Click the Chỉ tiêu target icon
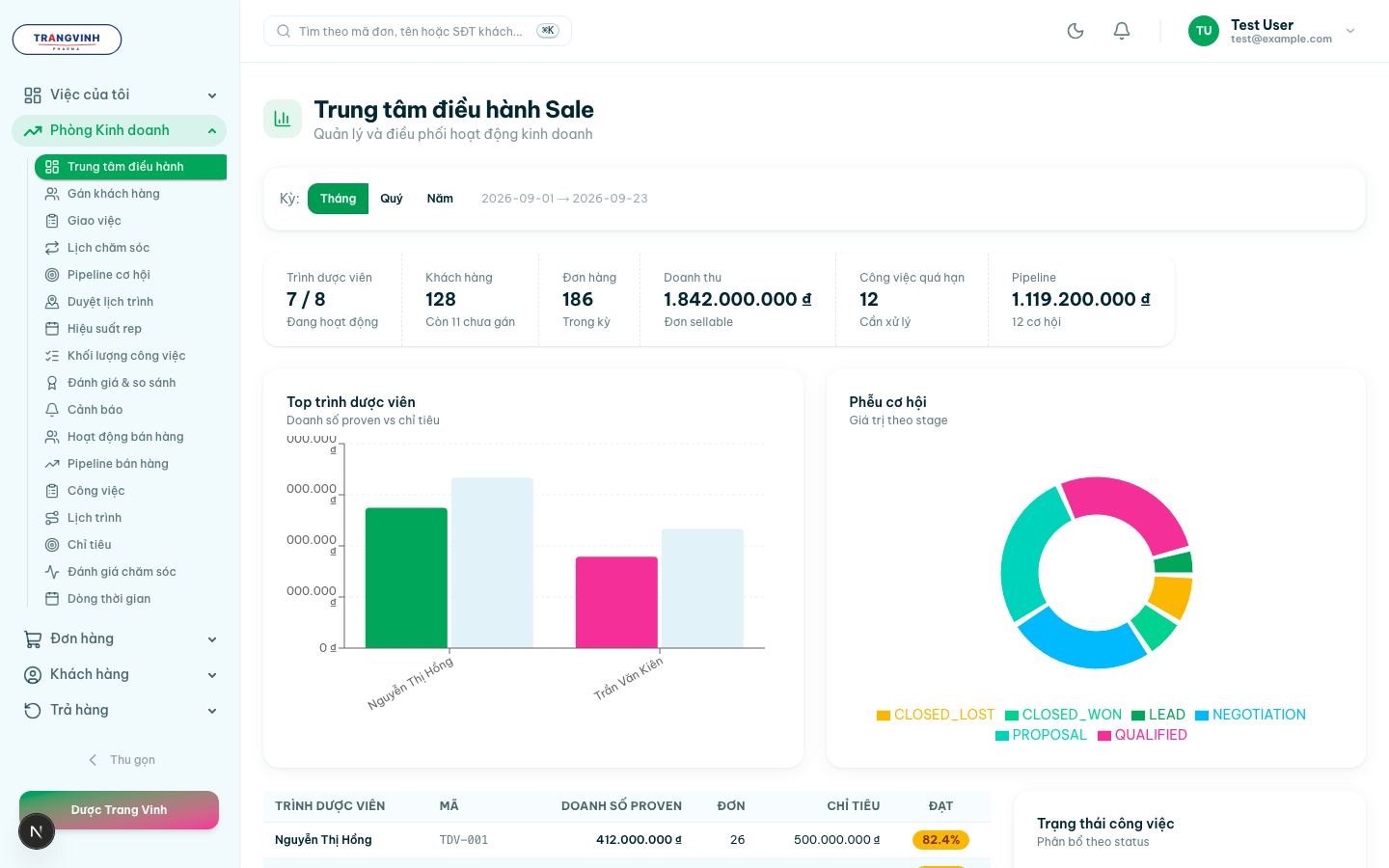 coord(52,545)
